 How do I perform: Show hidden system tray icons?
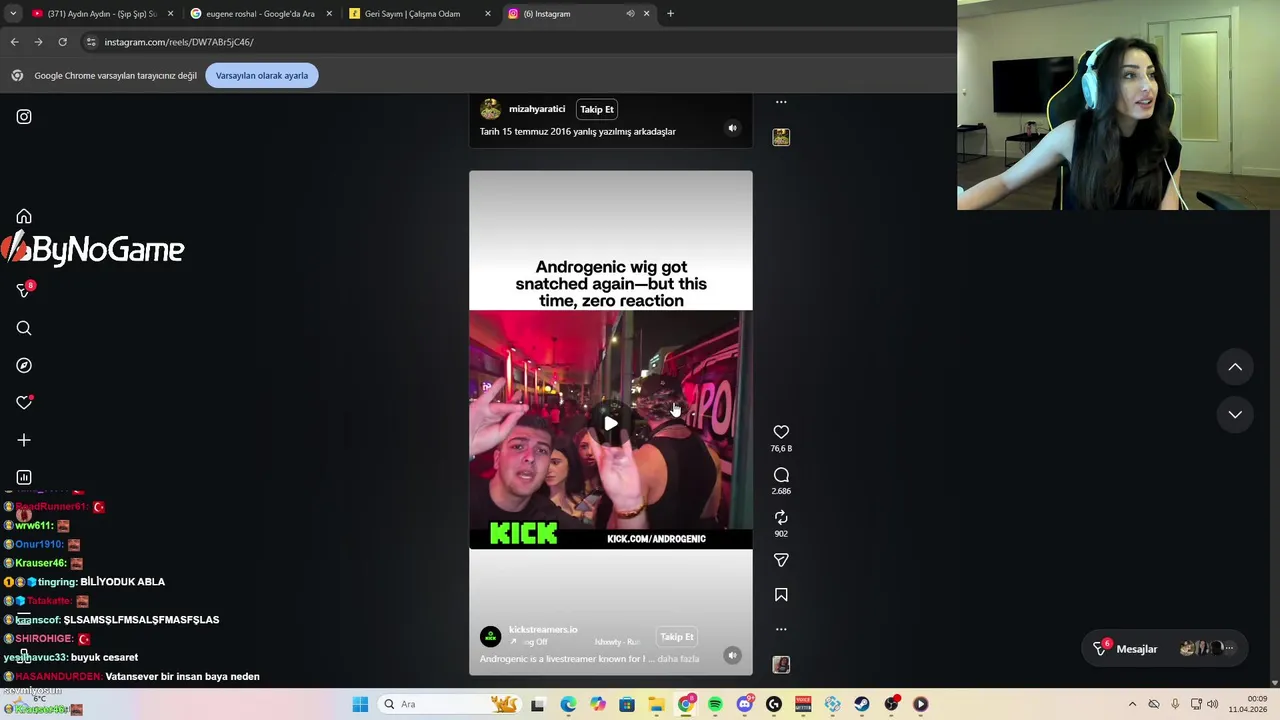click(x=1132, y=704)
